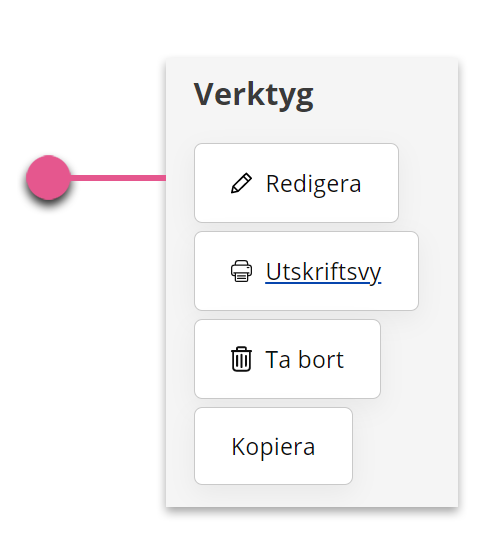The width and height of the screenshot is (496, 543).
Task: Click the Ta bort text label
Action: (x=304, y=359)
